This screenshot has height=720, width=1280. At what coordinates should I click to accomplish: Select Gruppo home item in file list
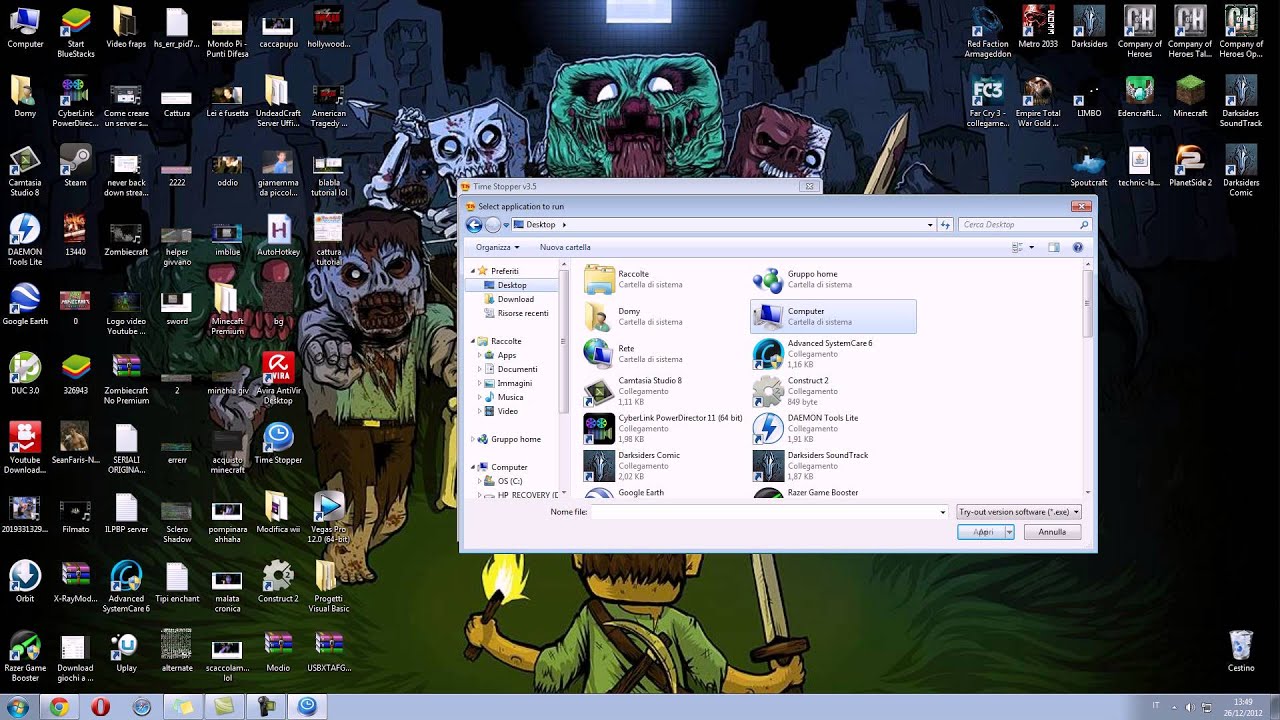click(x=833, y=279)
